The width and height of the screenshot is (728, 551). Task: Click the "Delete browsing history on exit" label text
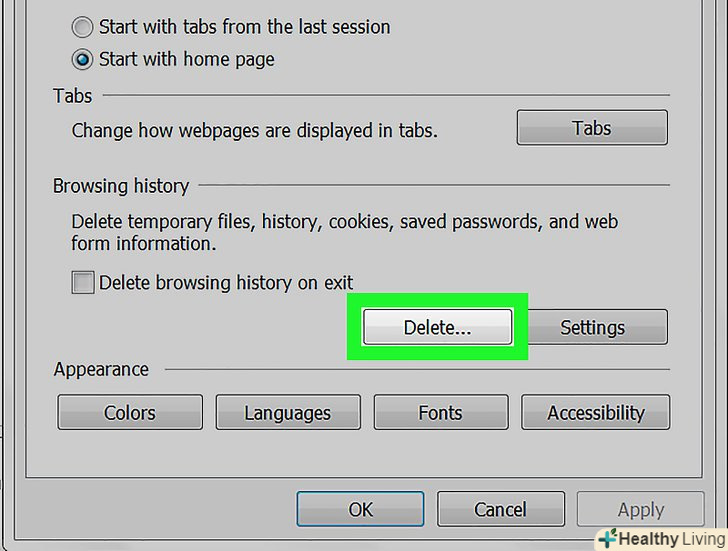tap(226, 283)
